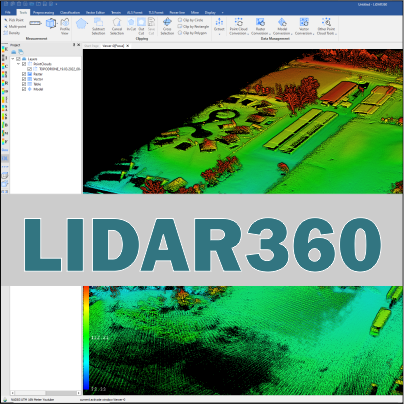
Task: Switch to the TLS Forest ribbon tab
Action: 156,12
